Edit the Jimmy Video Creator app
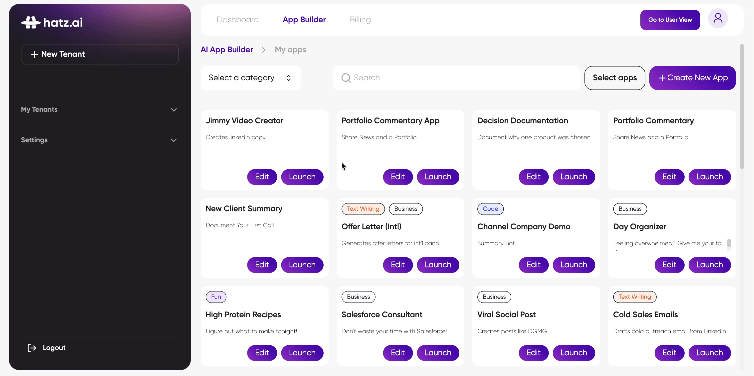754x376 pixels. coord(262,176)
